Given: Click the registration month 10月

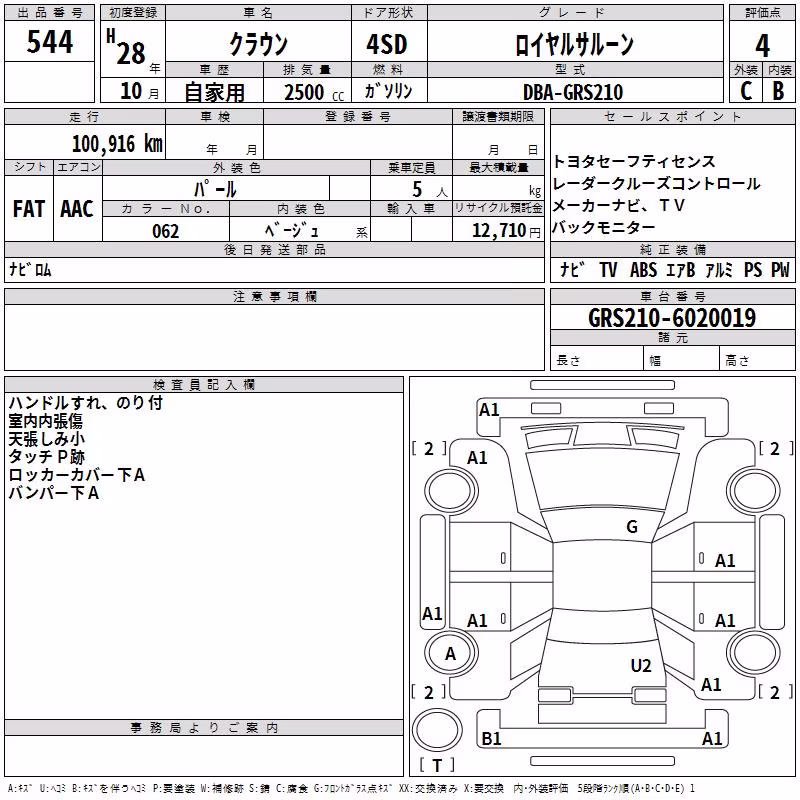Looking at the screenshot, I should (139, 91).
